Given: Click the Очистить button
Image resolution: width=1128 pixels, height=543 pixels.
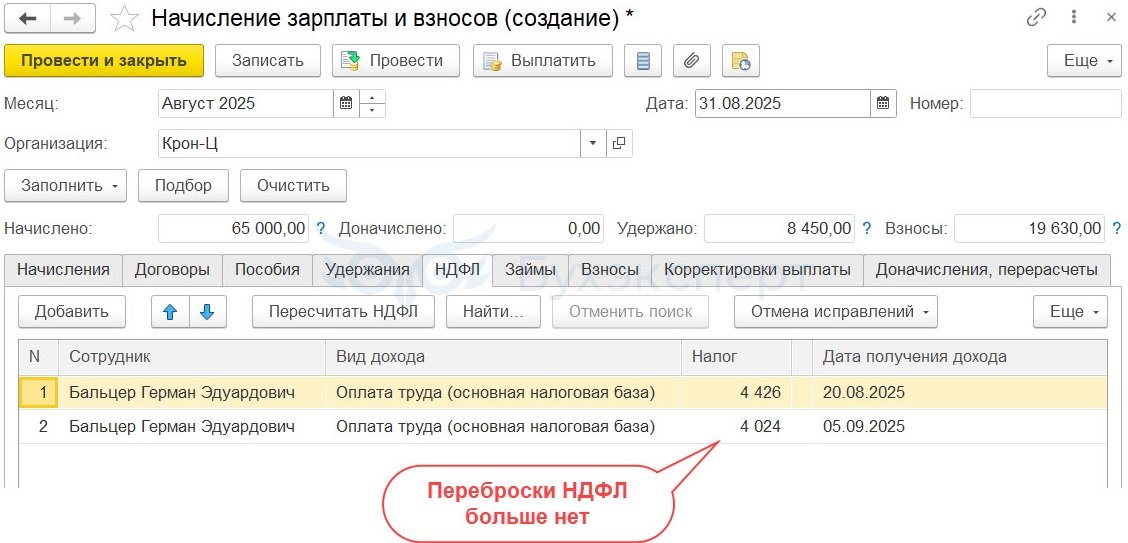Looking at the screenshot, I should [x=294, y=186].
